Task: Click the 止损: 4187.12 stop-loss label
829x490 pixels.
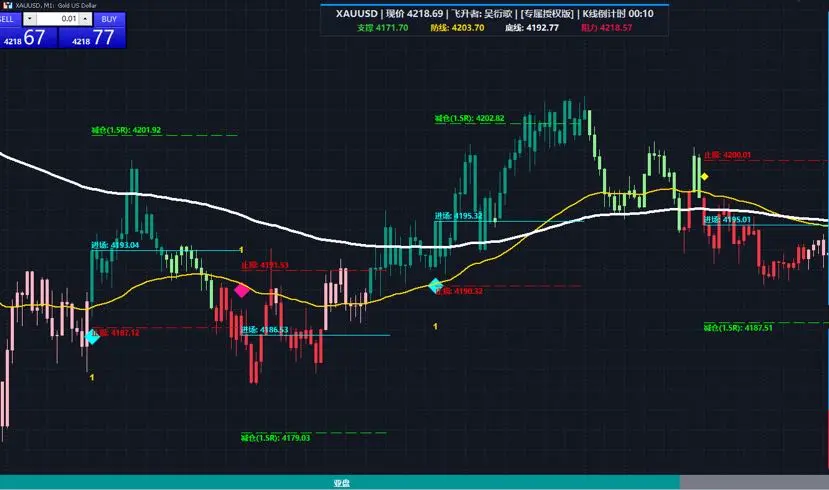Action: click(116, 332)
